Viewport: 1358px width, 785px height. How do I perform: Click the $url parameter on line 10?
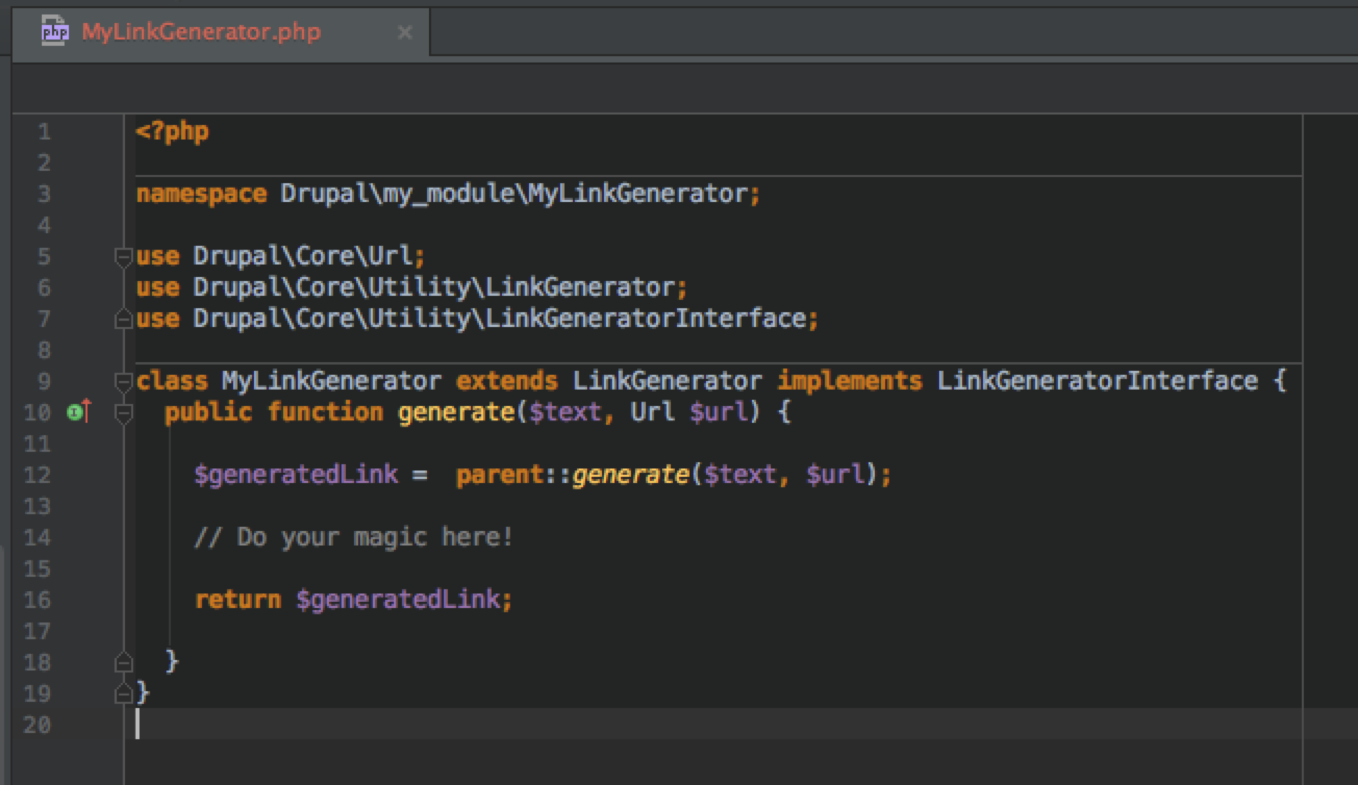(x=718, y=412)
